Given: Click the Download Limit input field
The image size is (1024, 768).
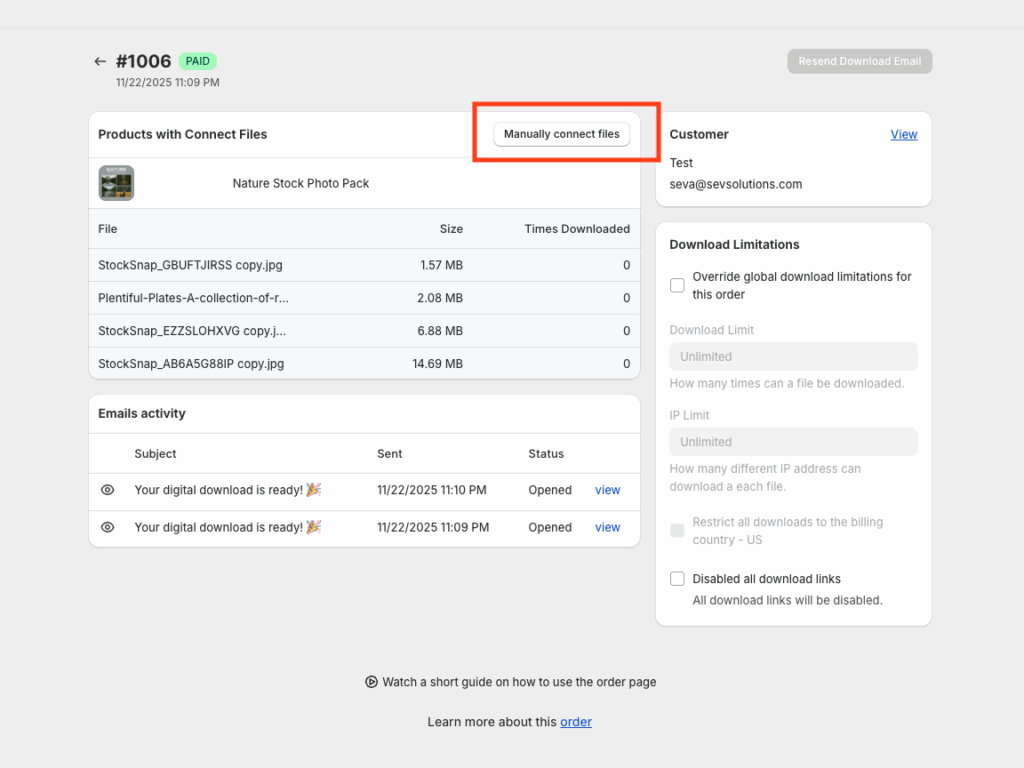Looking at the screenshot, I should coord(793,357).
